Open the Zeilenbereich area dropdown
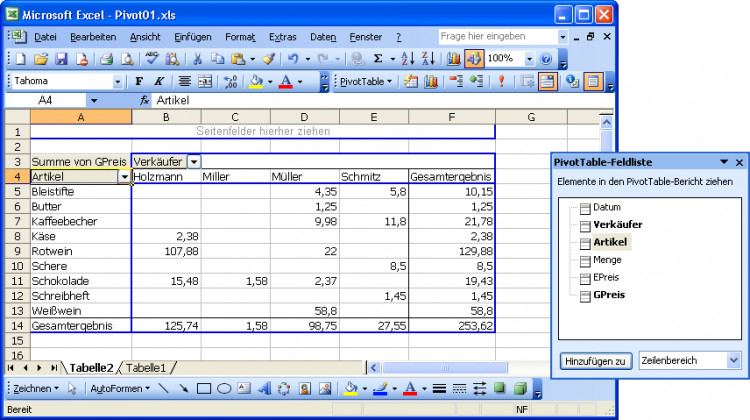The width and height of the screenshot is (750, 420). tap(733, 361)
